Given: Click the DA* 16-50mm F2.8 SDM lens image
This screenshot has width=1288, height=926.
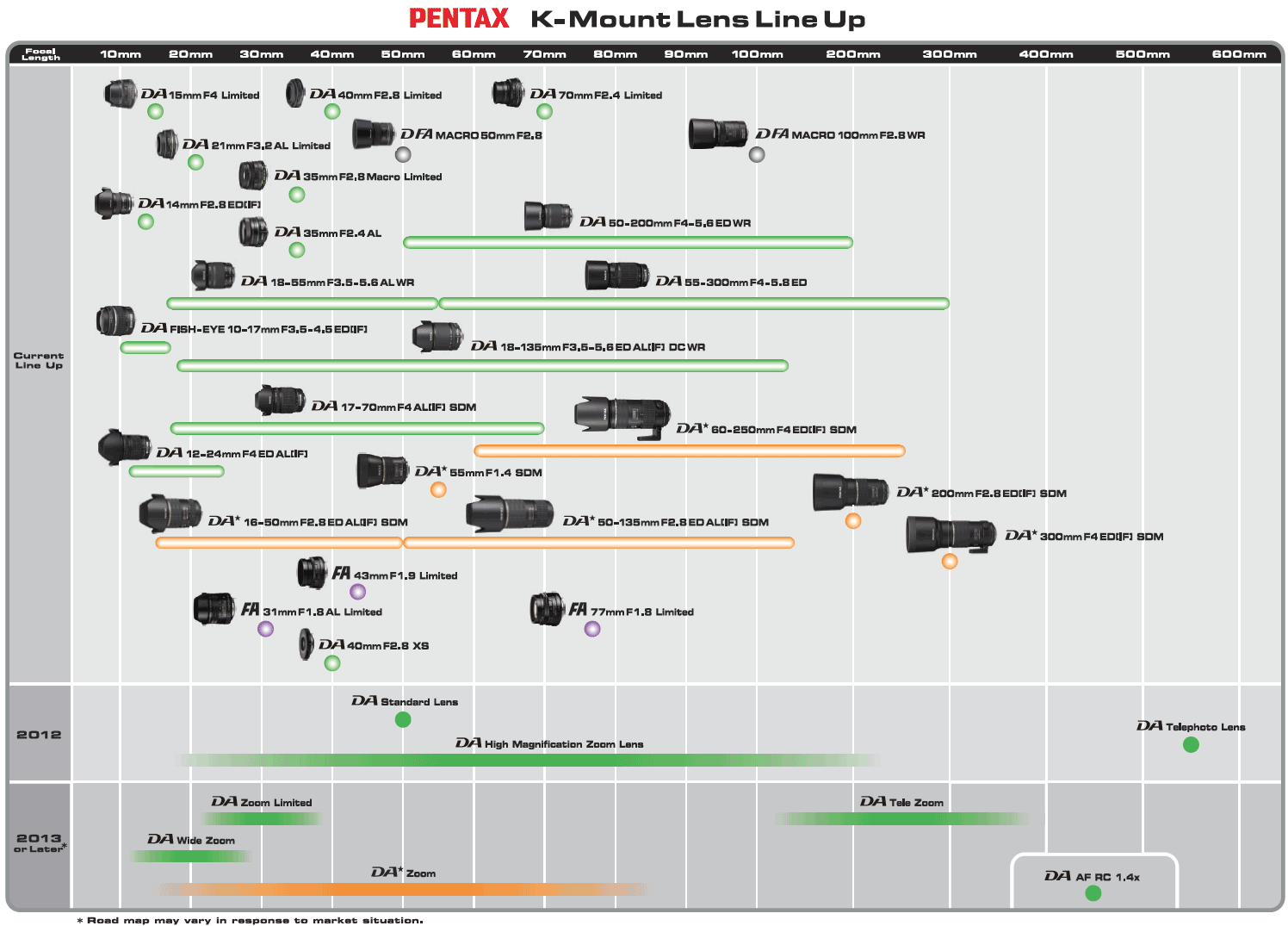Looking at the screenshot, I should click(x=170, y=514).
